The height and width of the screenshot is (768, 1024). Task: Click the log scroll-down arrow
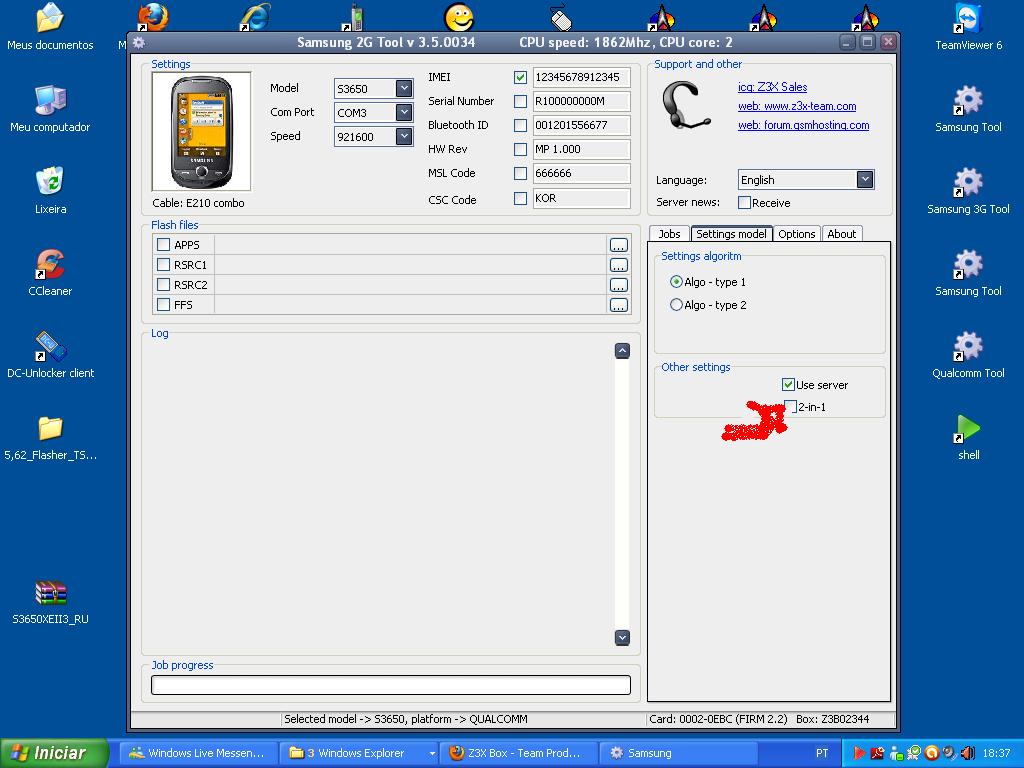tap(622, 637)
